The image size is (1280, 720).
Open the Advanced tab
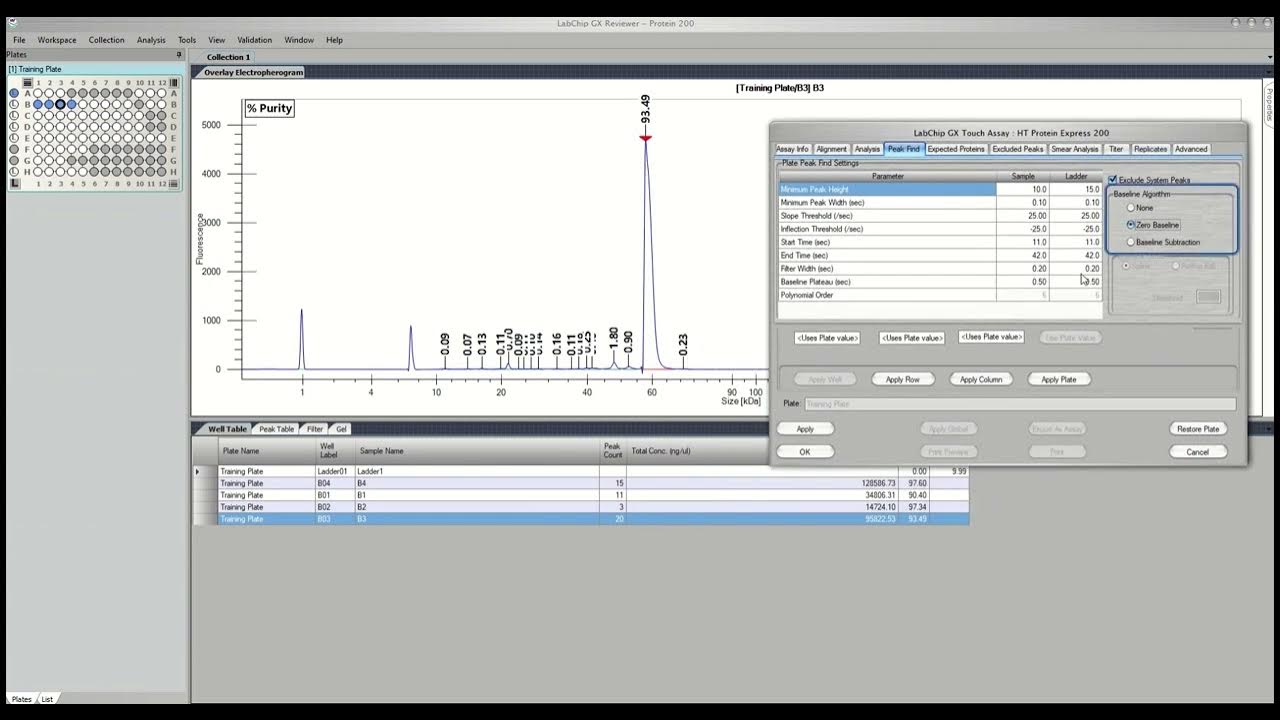tap(1191, 149)
